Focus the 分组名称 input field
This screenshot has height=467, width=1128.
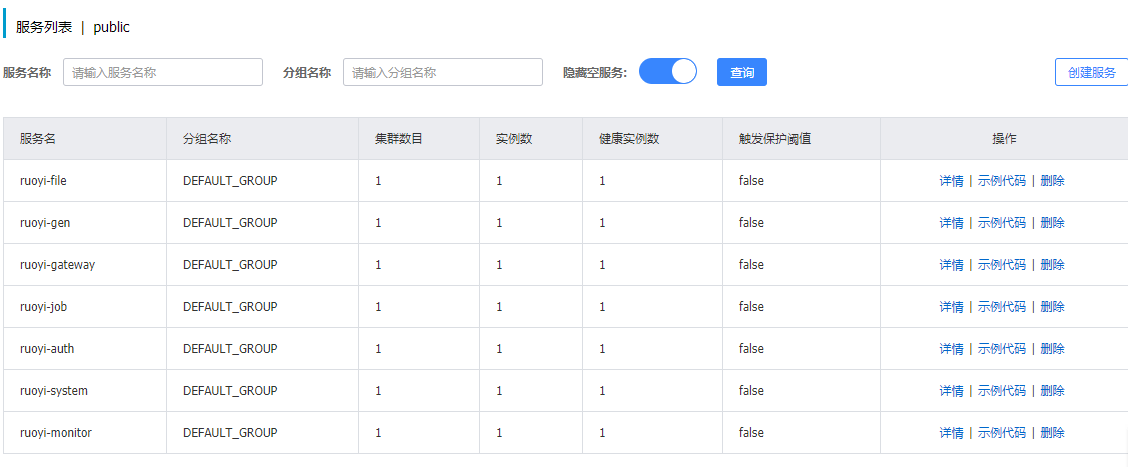(x=443, y=72)
